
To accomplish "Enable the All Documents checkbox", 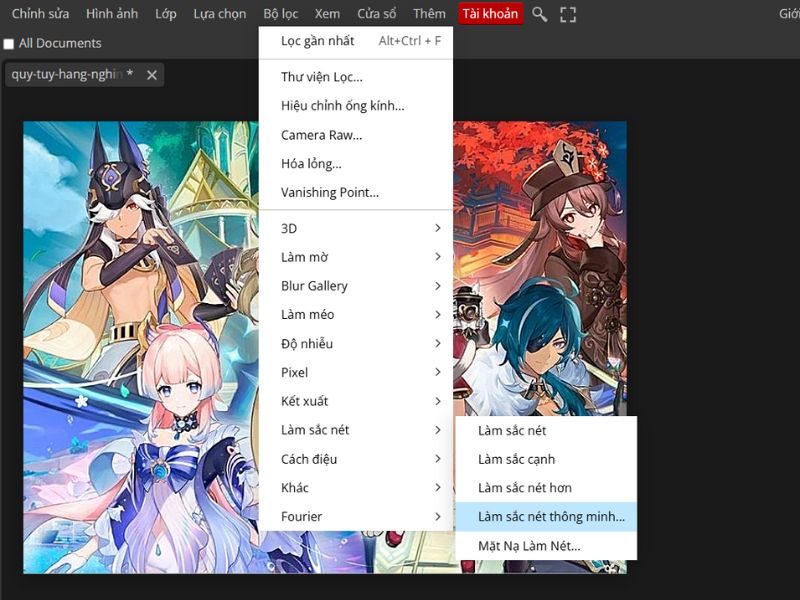I will pos(9,44).
